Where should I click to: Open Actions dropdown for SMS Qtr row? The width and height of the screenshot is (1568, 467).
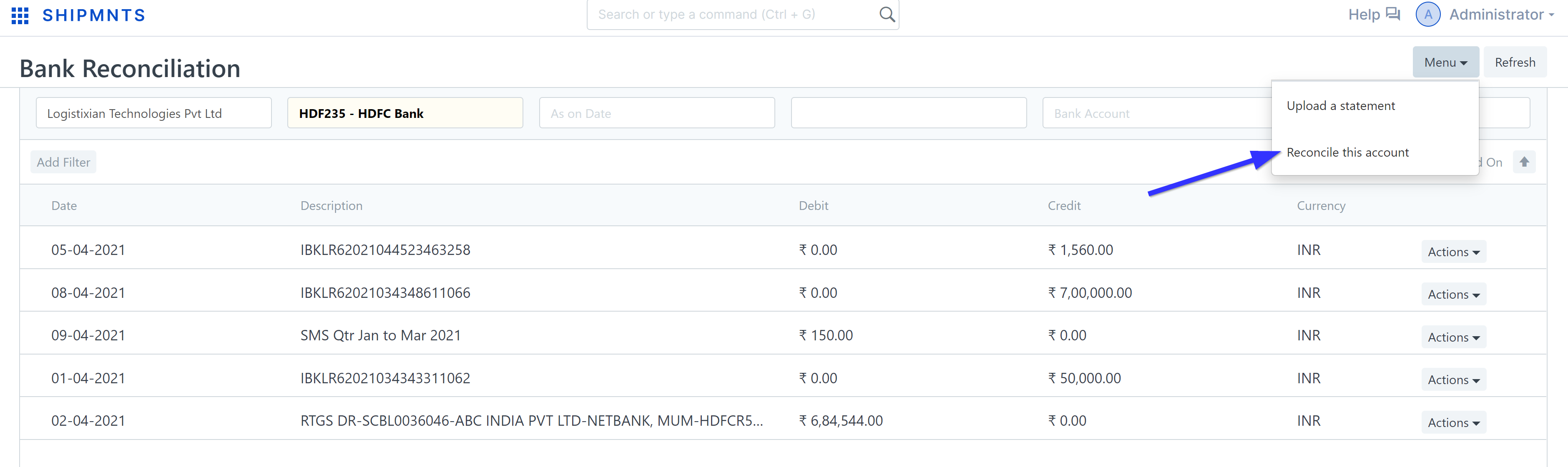coord(1453,337)
